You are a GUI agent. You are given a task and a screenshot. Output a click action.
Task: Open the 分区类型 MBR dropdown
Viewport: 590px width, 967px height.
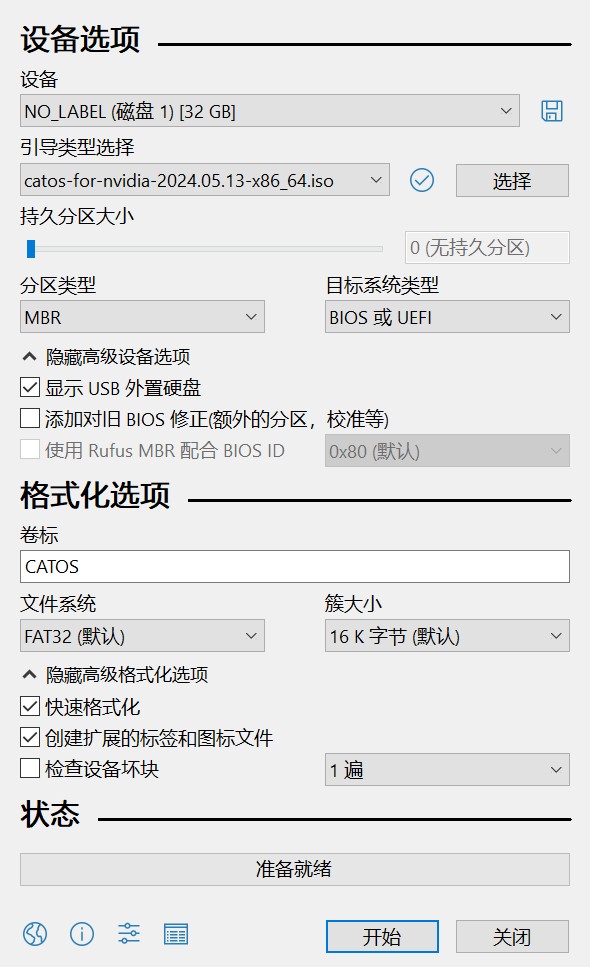[x=142, y=317]
